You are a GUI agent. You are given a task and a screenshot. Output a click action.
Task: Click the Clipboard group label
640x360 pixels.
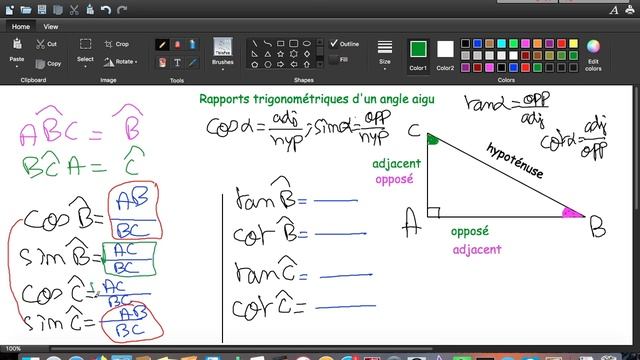tap(33, 80)
